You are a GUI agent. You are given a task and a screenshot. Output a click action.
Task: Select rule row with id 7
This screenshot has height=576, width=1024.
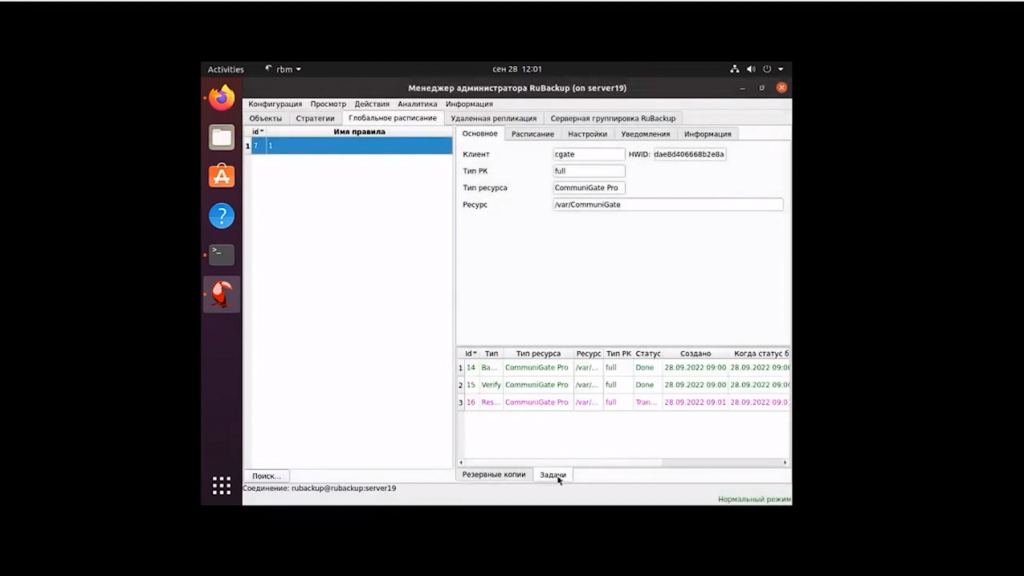coord(351,146)
